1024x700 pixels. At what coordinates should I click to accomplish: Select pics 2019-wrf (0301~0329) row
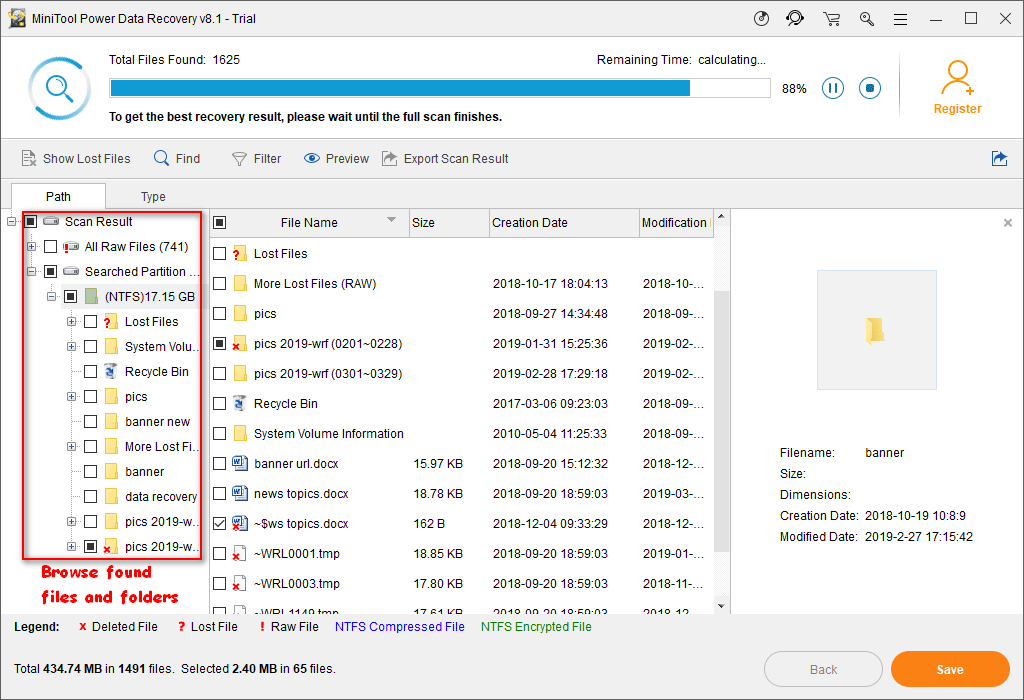pyautogui.click(x=462, y=374)
